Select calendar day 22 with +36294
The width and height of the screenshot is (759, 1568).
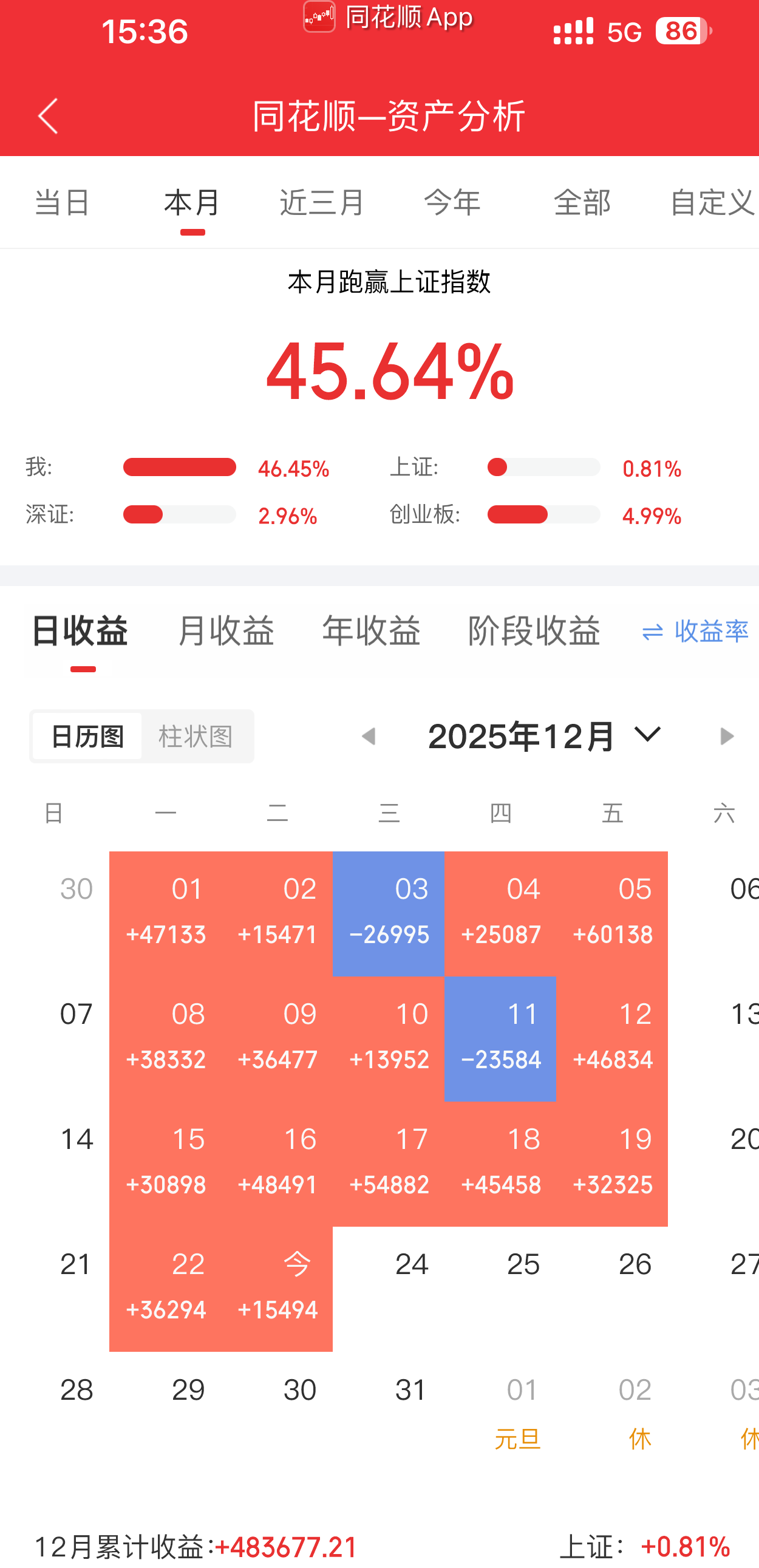coord(166,1289)
